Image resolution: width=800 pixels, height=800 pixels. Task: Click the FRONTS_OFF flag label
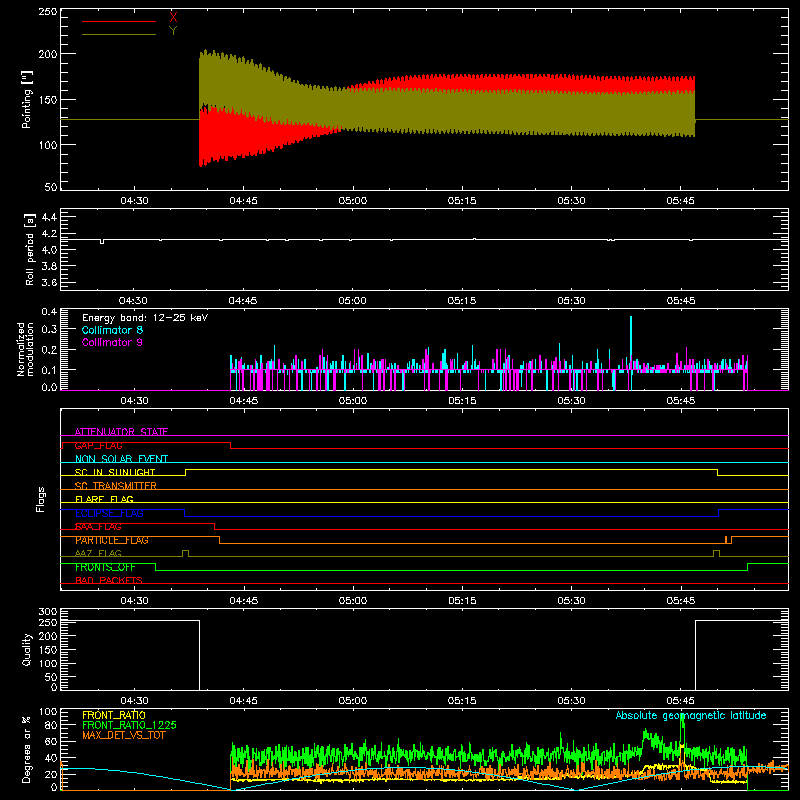105,567
